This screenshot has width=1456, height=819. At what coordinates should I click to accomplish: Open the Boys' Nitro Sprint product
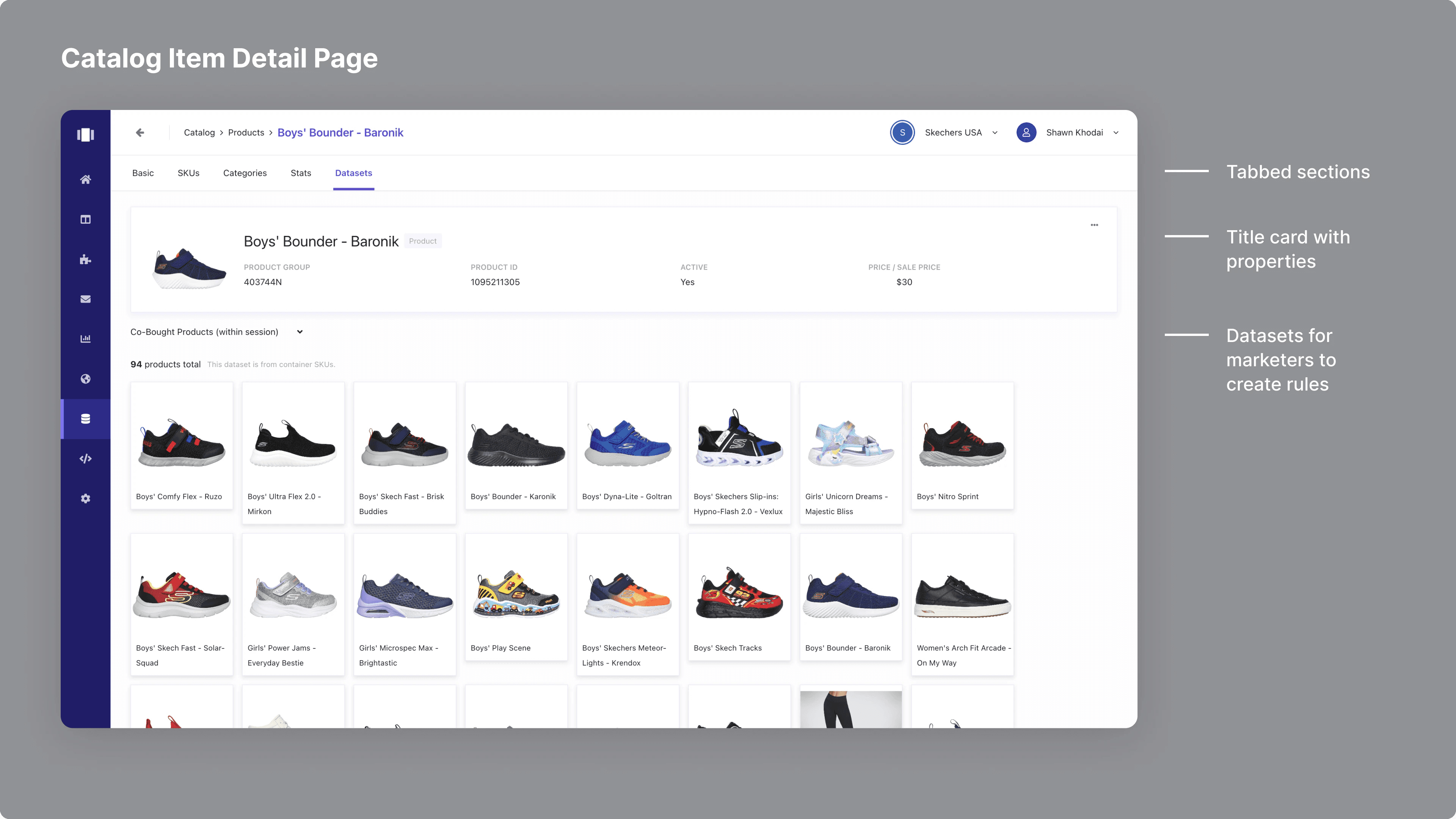[x=962, y=446]
